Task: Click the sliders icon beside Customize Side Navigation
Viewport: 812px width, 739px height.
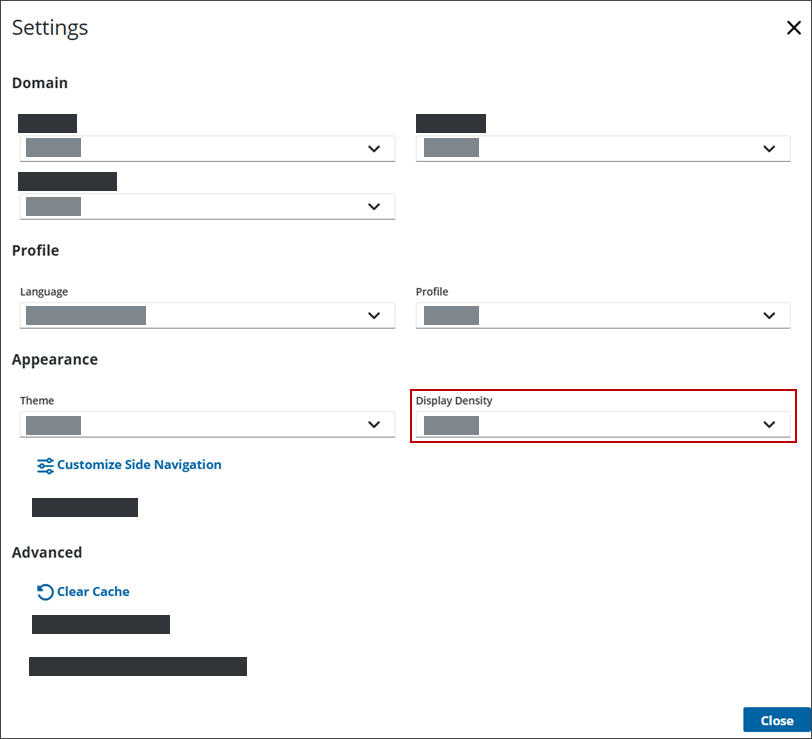Action: click(45, 465)
